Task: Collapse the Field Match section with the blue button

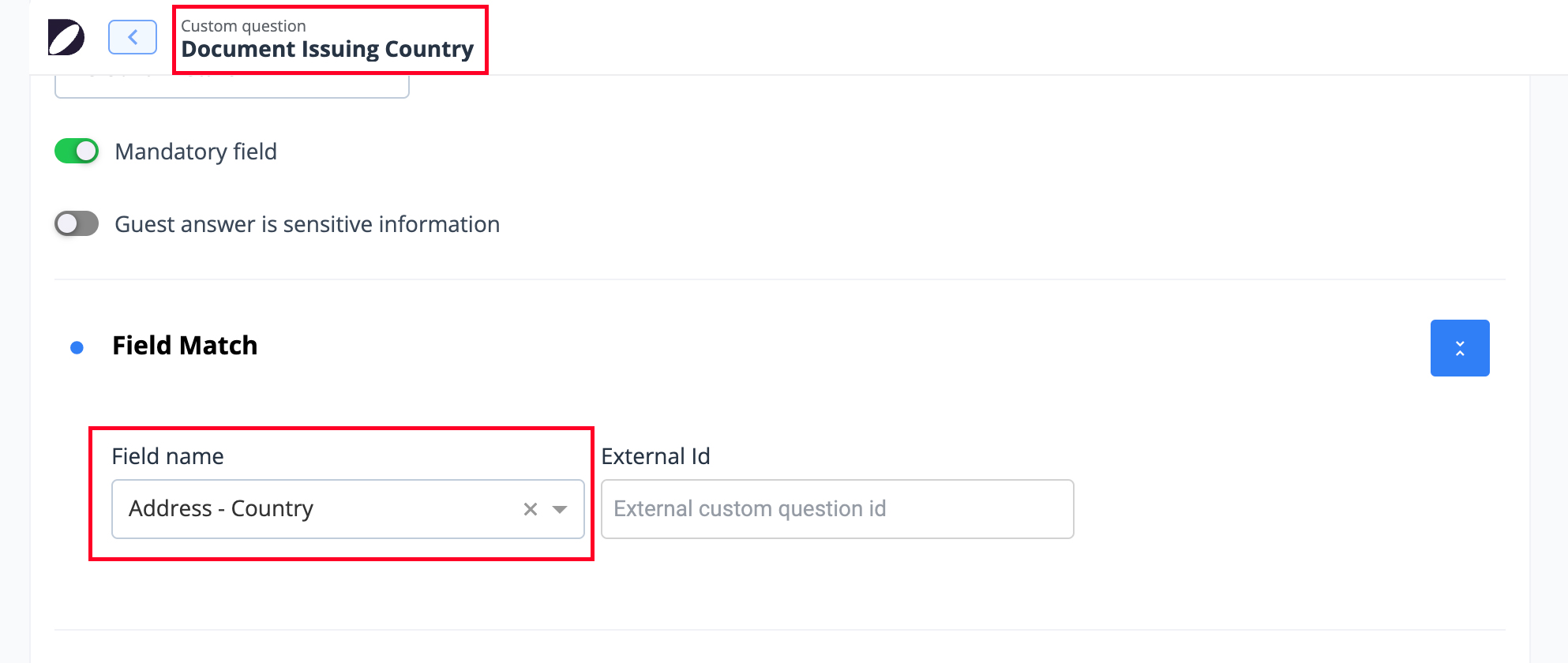Action: 1460,348
